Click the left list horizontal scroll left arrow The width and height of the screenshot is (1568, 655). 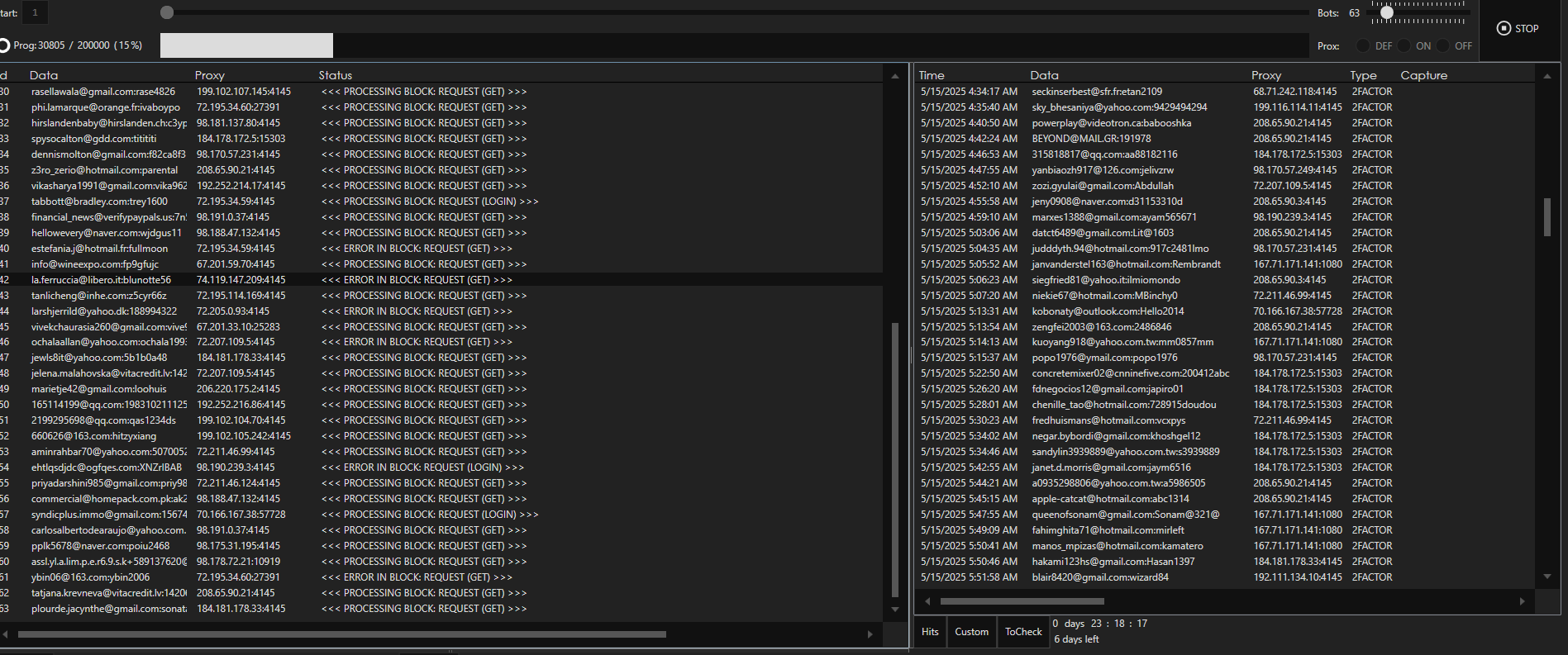pyautogui.click(x=6, y=634)
